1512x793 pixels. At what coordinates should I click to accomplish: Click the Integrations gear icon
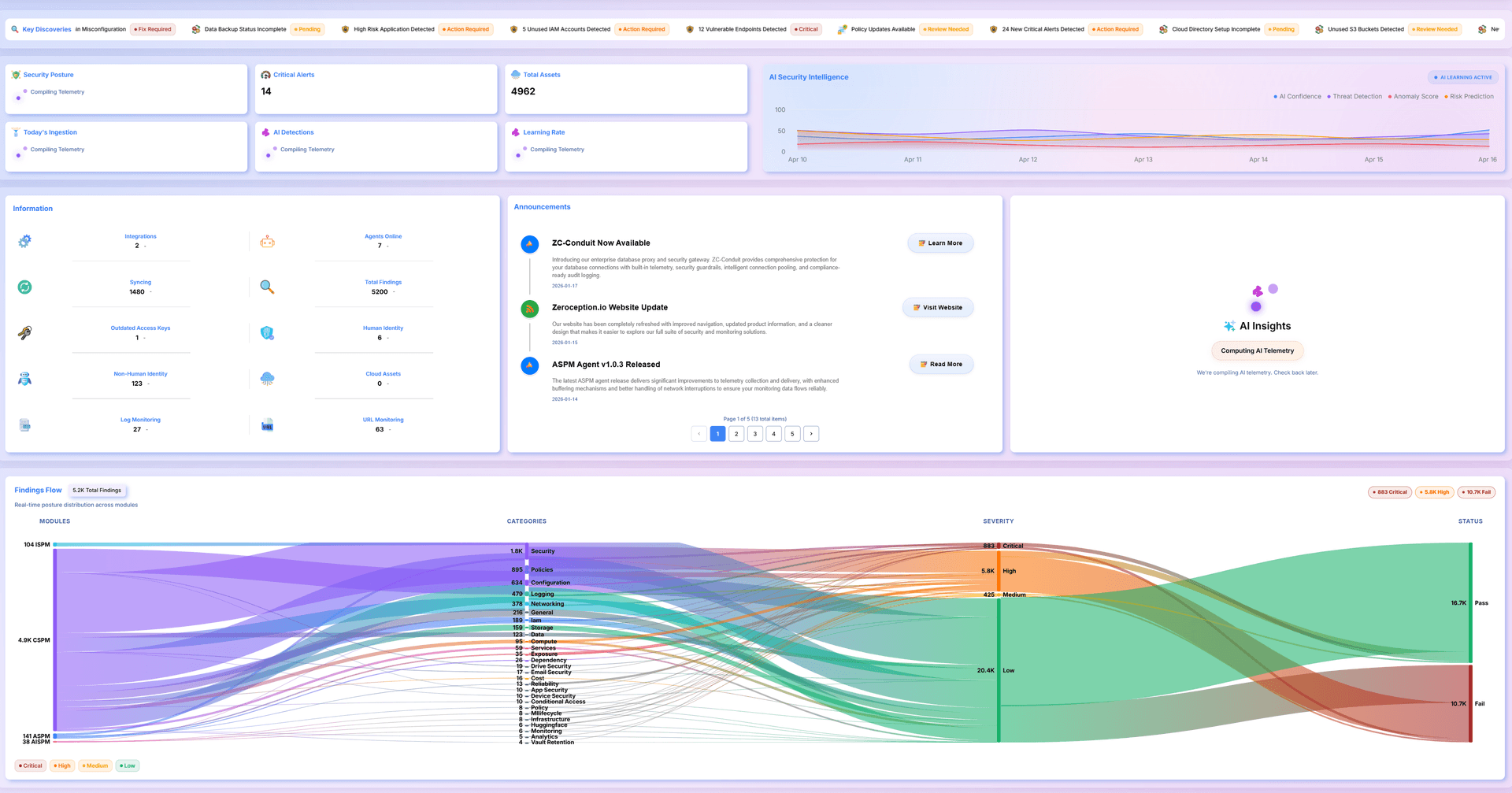[25, 241]
